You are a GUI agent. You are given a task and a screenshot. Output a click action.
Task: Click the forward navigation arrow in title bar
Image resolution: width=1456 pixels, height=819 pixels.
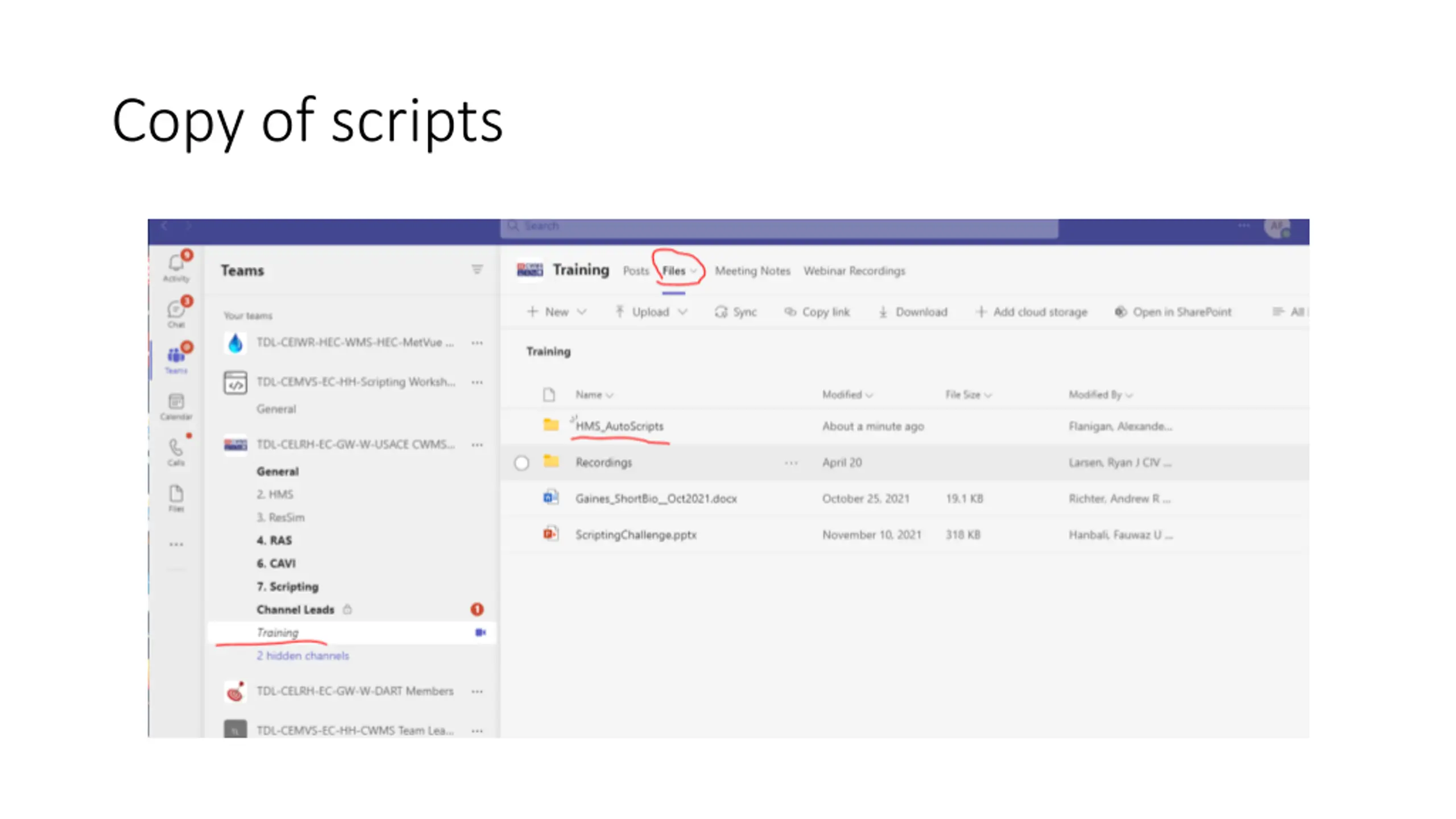tap(188, 226)
